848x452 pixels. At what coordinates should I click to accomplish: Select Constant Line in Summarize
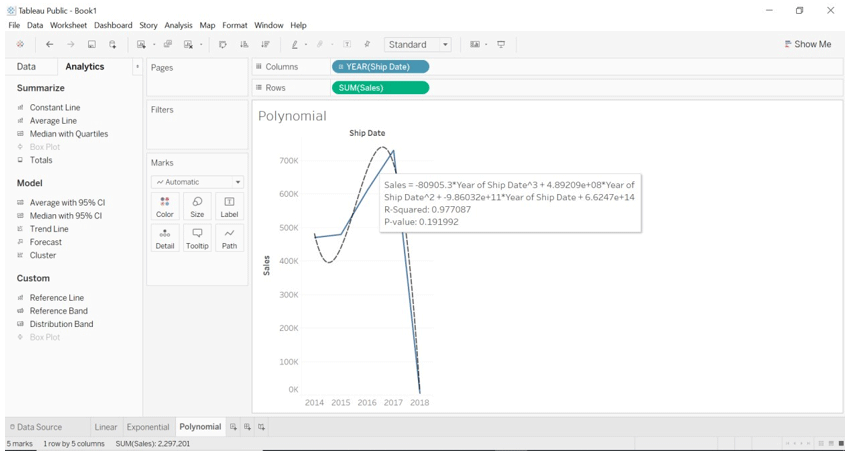pyautogui.click(x=55, y=108)
